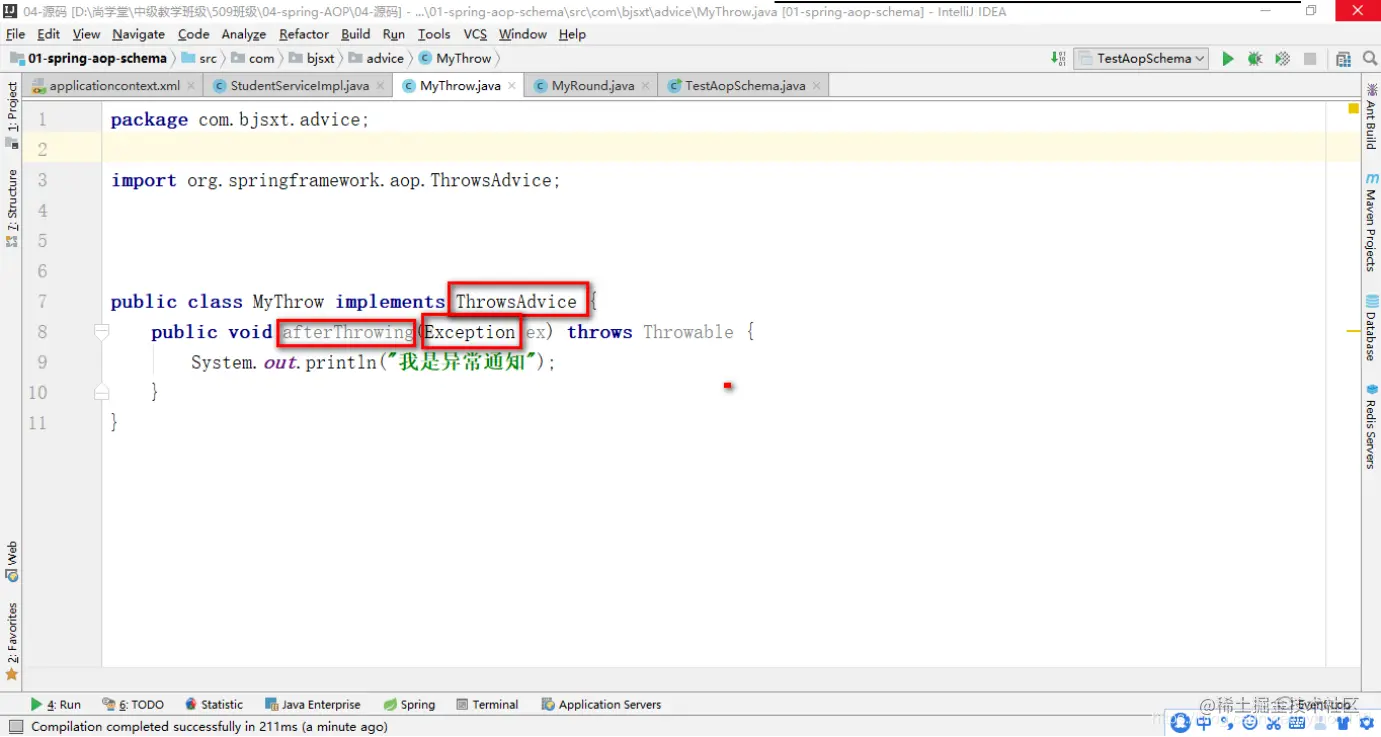The width and height of the screenshot is (1381, 737).
Task: Open the Navigate menu
Action: [x=138, y=34]
